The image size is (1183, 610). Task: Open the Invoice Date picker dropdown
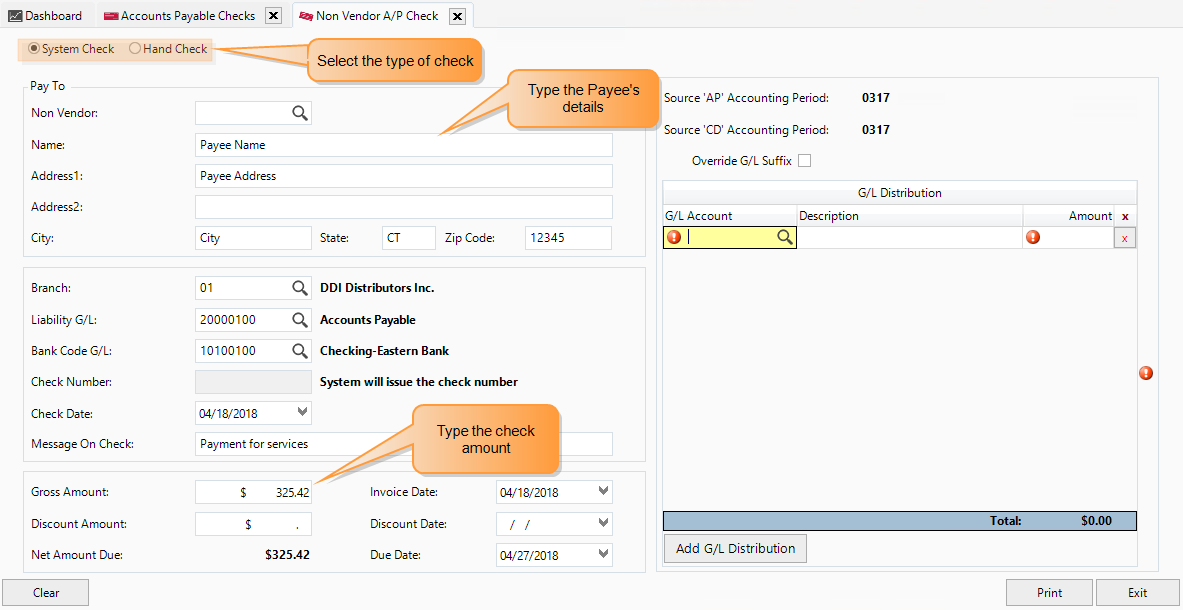[603, 491]
